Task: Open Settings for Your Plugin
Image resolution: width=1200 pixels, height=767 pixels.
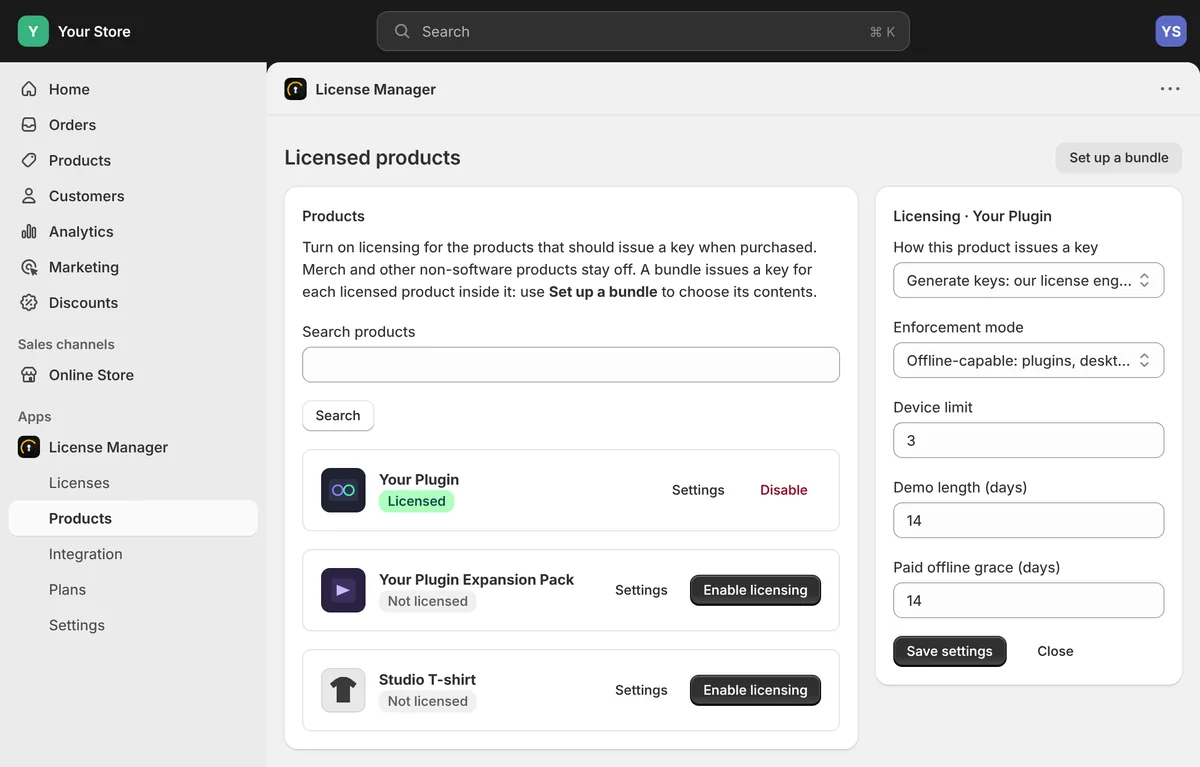Action: [x=698, y=490]
